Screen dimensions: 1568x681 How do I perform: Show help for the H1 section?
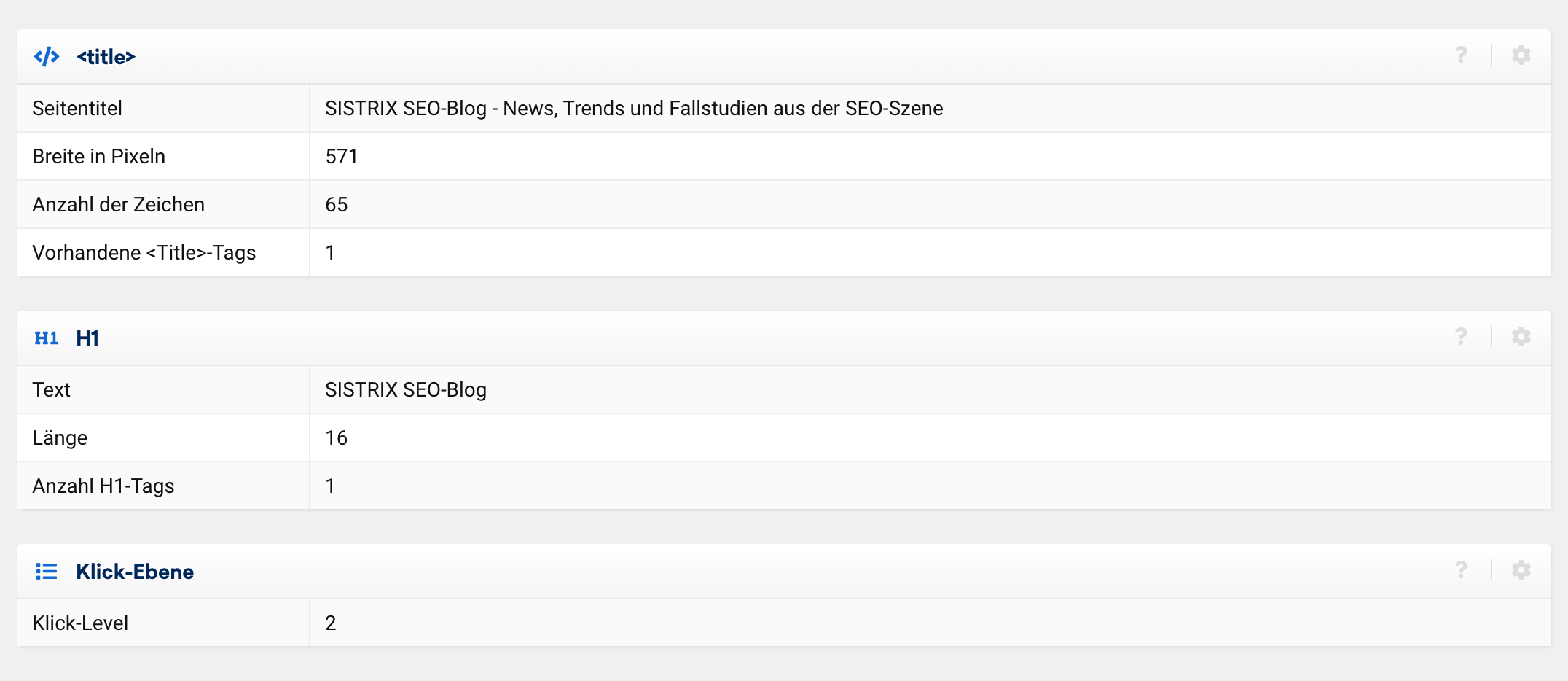(x=1461, y=337)
